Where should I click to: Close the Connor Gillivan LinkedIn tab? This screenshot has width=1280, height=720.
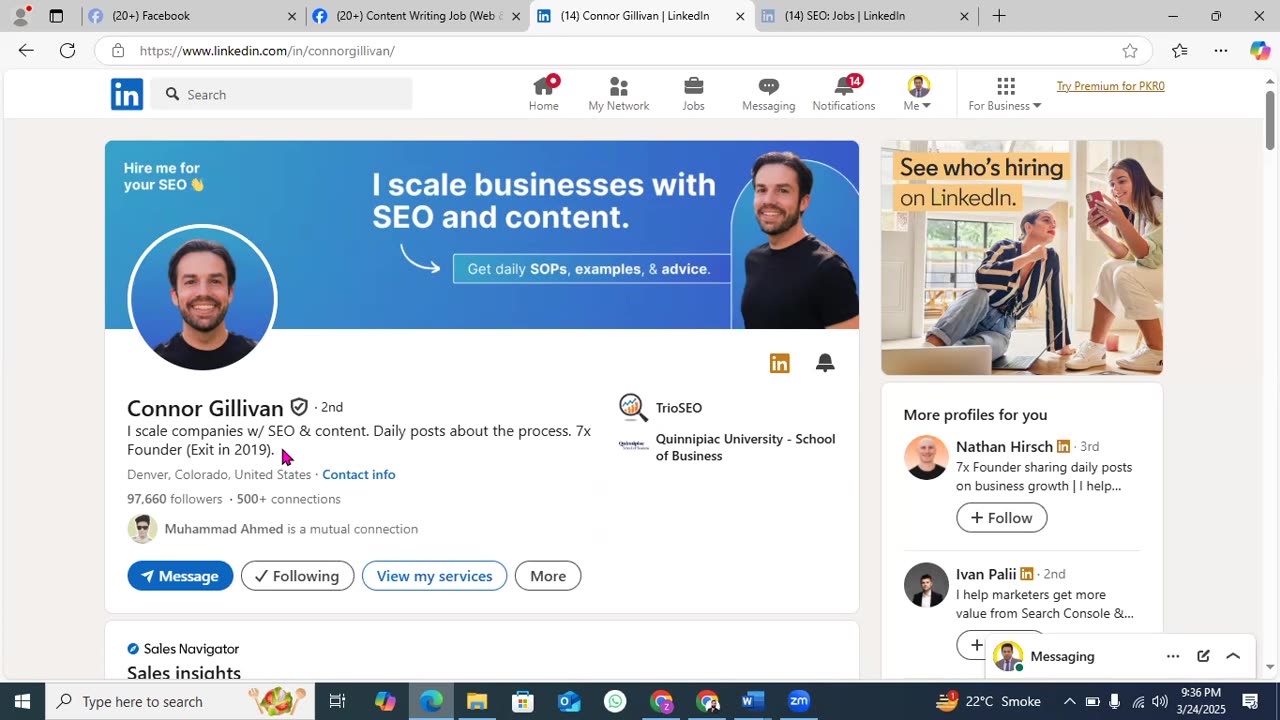point(740,16)
